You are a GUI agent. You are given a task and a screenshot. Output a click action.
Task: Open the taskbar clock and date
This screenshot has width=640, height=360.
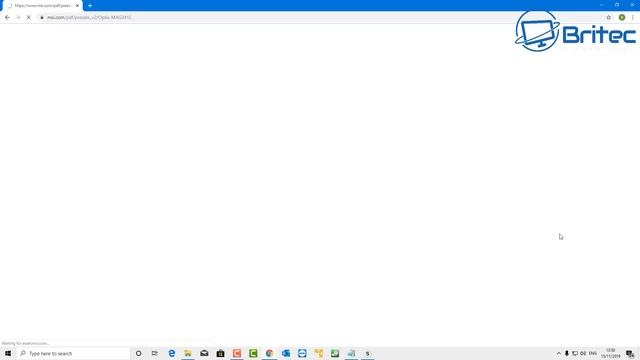[611, 353]
